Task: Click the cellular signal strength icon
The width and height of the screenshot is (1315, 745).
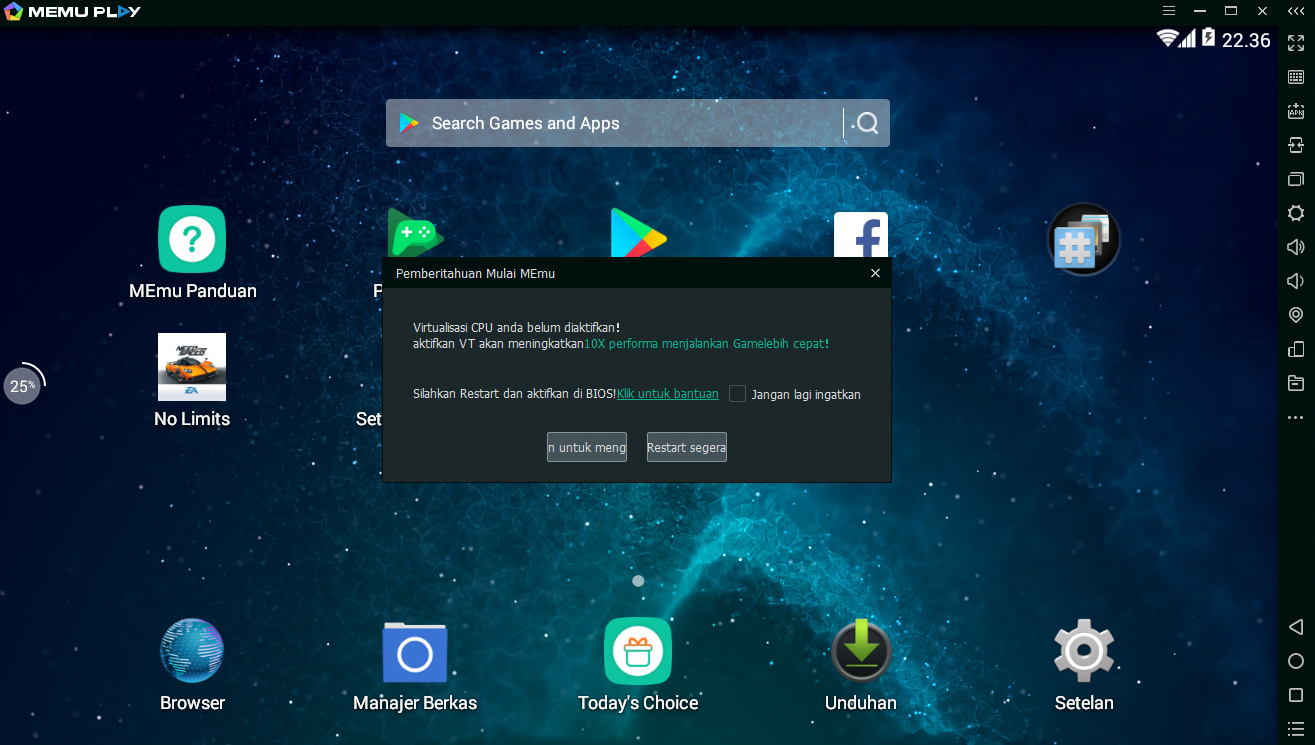Action: [1188, 39]
